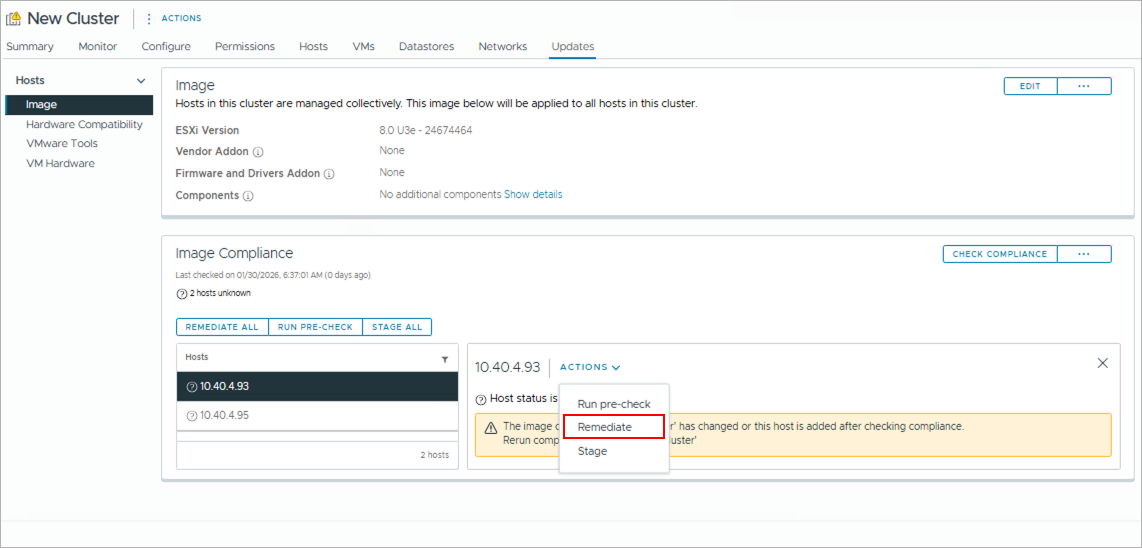Click the Vendor Addon info icon
Viewport: 1142px width, 548px height.
258,152
